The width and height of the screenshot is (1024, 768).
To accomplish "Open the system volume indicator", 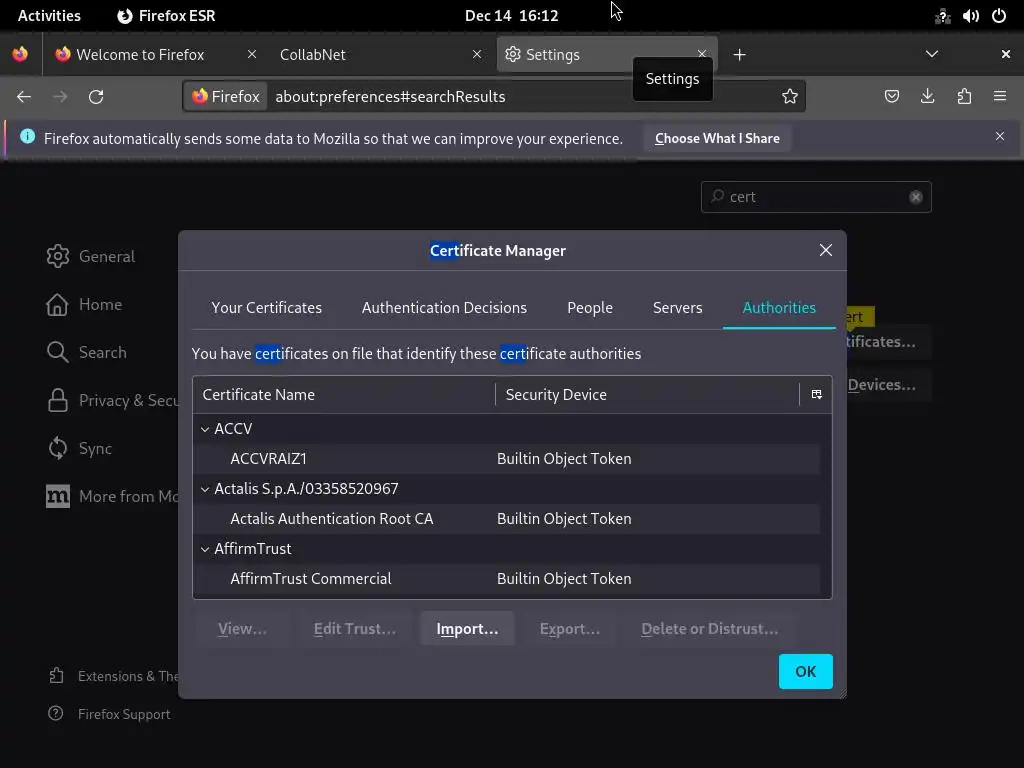I will tap(970, 16).
